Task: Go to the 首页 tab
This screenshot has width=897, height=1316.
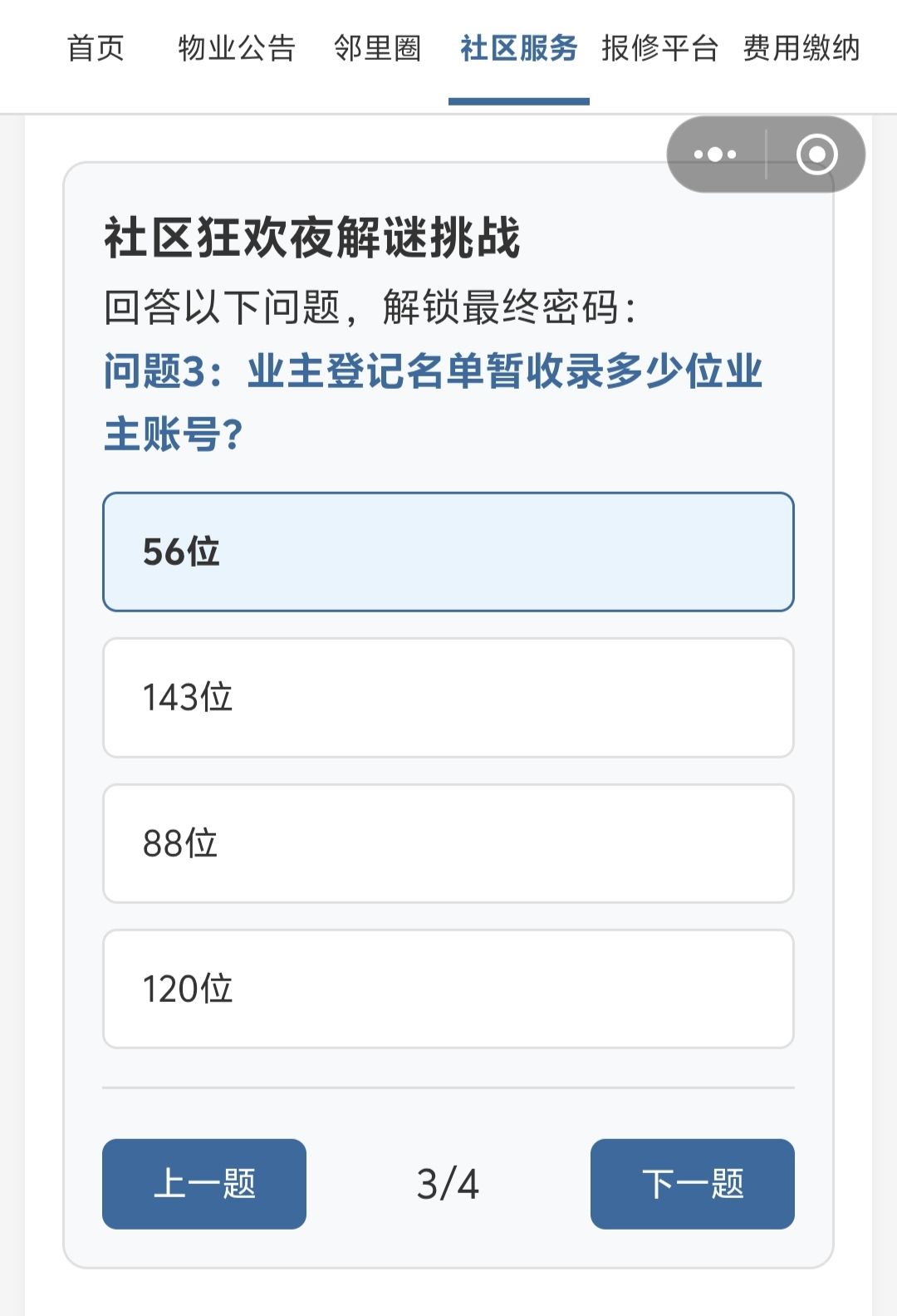Action: 96,48
